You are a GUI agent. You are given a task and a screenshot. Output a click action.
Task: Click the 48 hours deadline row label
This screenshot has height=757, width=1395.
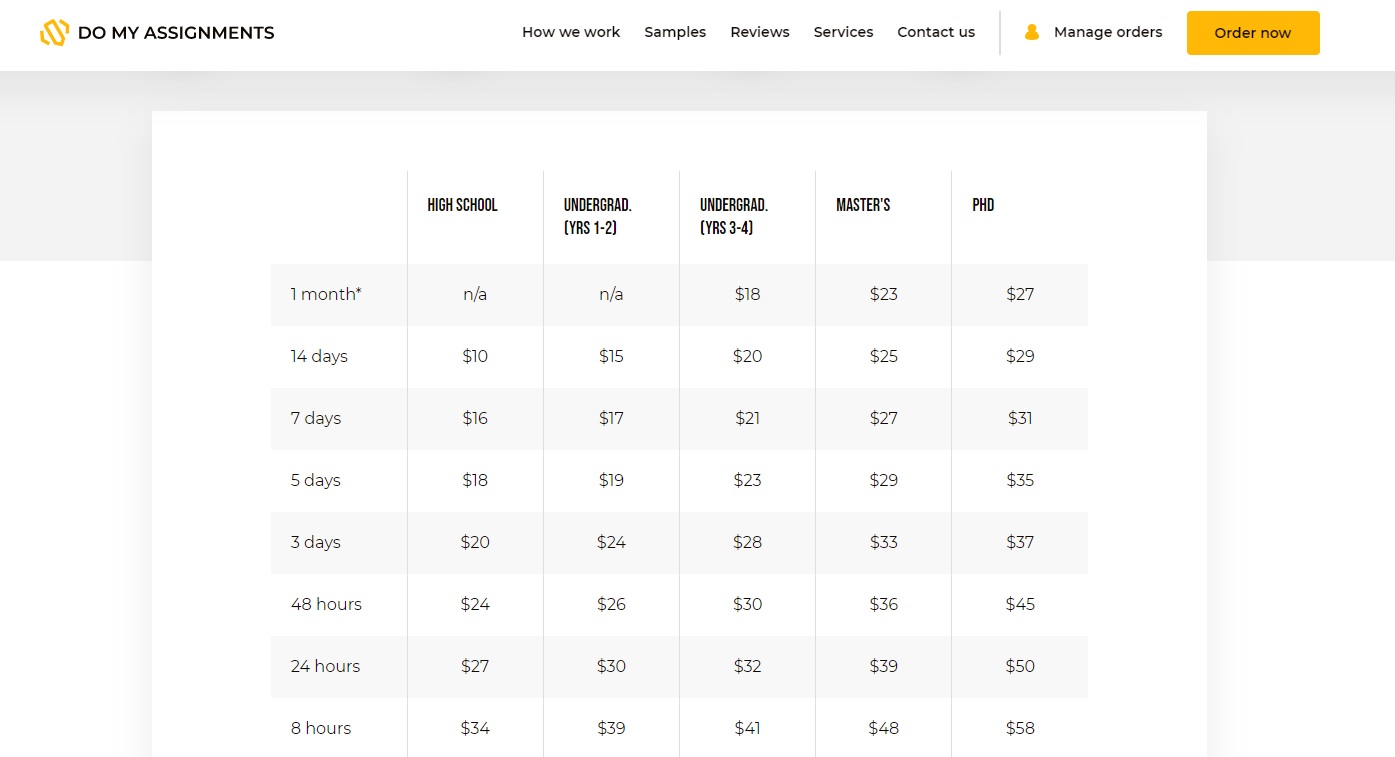(326, 604)
